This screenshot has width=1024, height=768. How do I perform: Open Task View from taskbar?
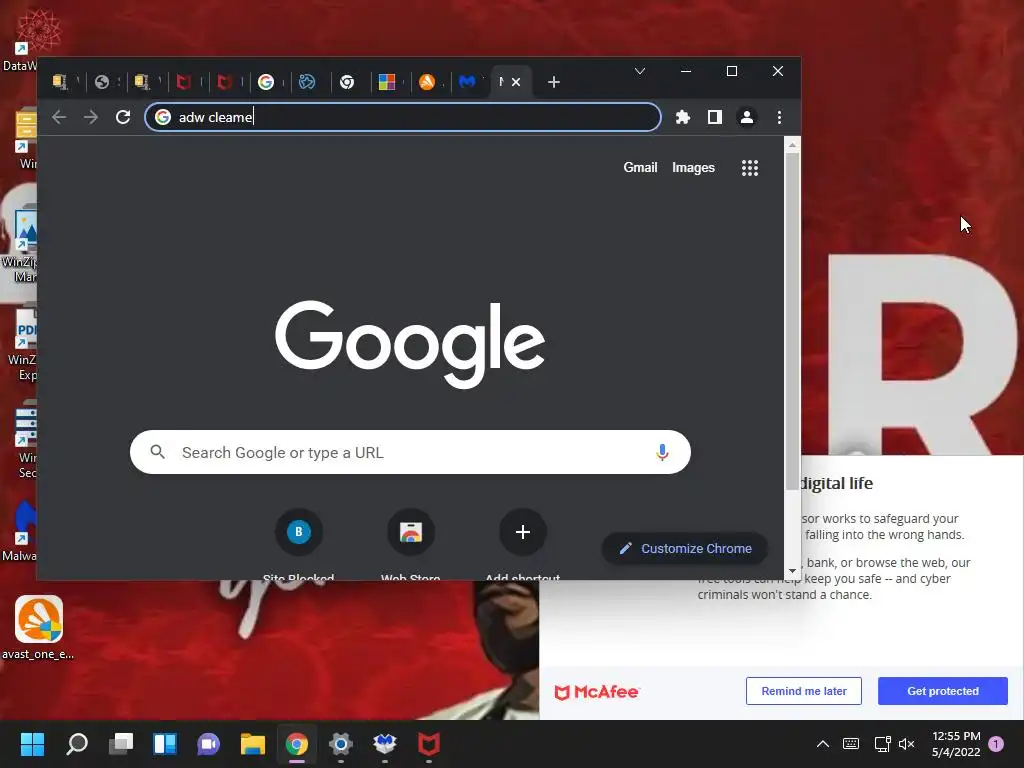pyautogui.click(x=121, y=744)
